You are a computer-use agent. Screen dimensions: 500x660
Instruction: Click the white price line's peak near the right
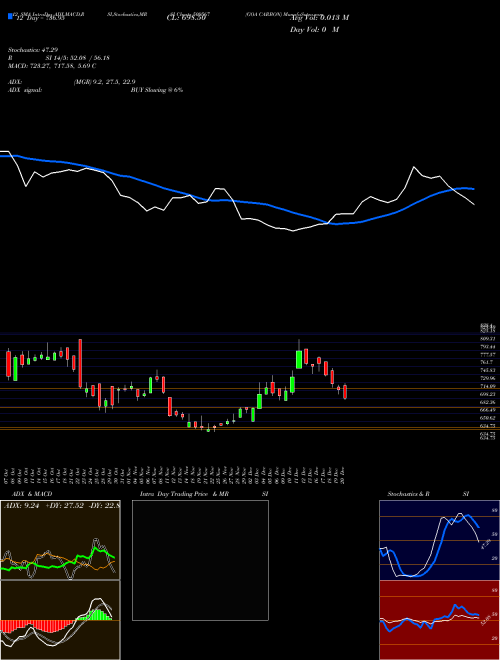pos(414,167)
